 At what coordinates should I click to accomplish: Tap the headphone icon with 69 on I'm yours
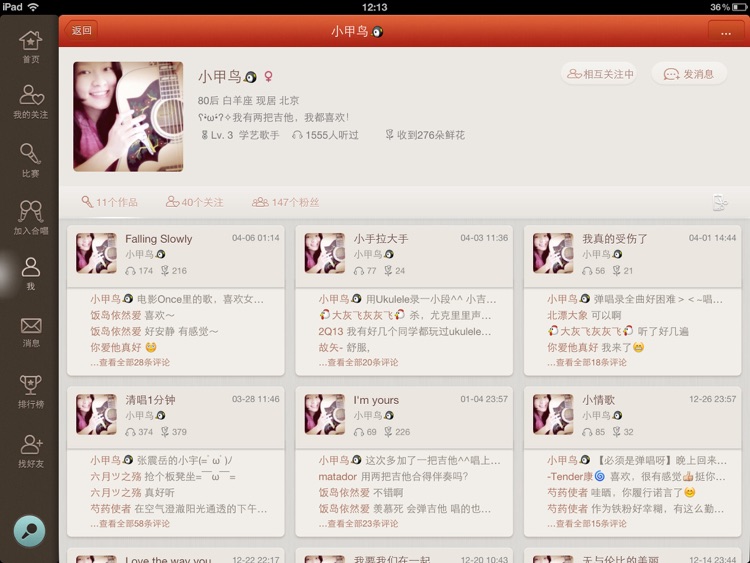(359, 432)
